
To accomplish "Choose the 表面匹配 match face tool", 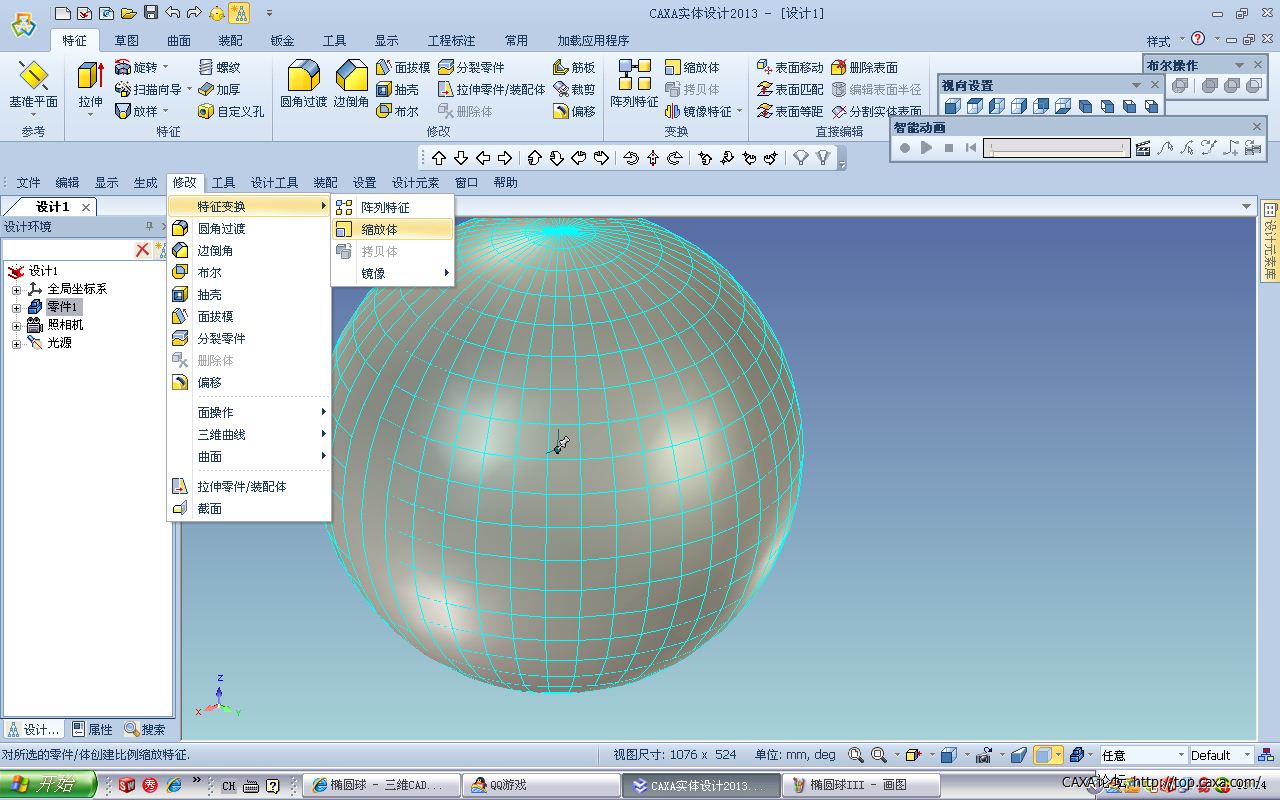I will (790, 89).
